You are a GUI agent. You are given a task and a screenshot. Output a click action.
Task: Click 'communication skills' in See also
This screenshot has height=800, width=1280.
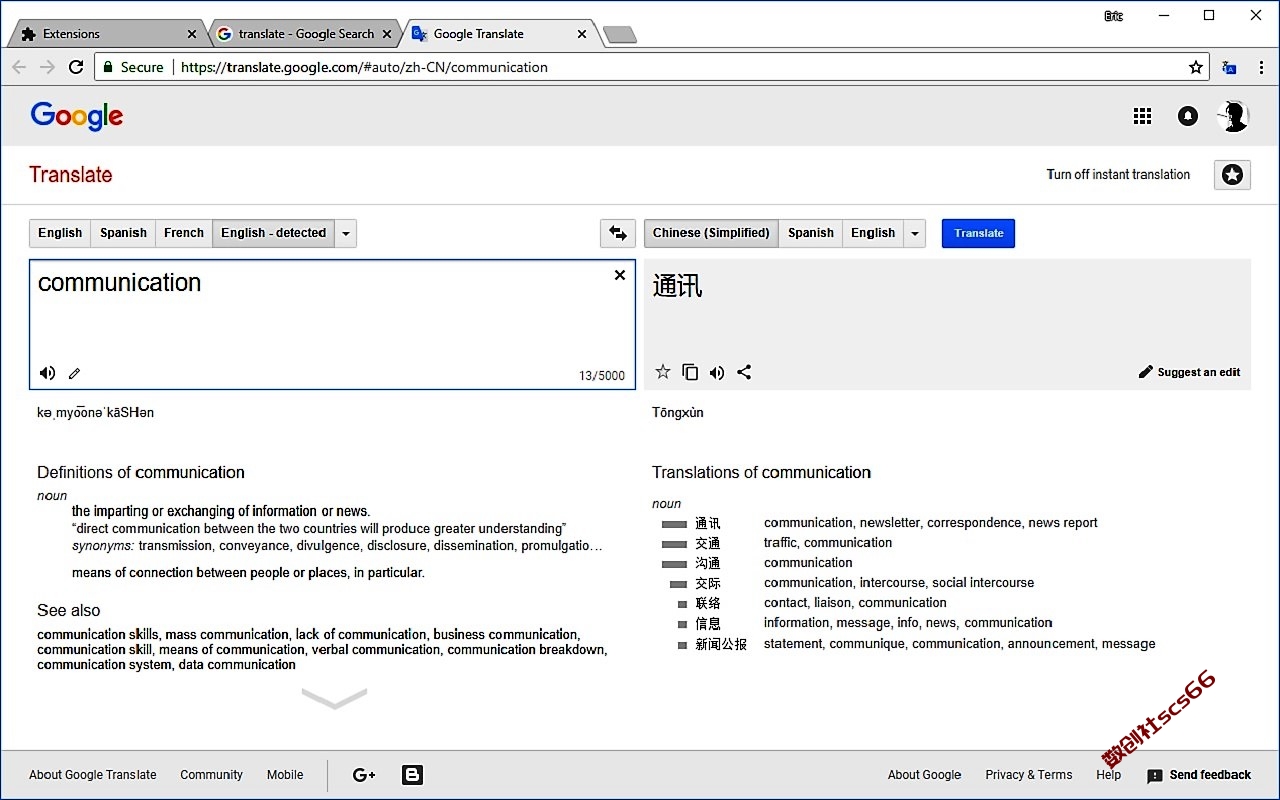pyautogui.click(x=97, y=634)
